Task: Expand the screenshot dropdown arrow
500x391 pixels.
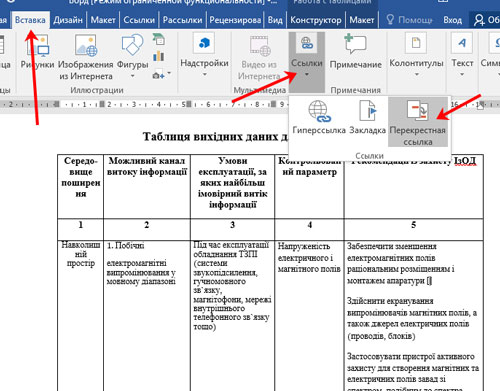Action: click(169, 73)
